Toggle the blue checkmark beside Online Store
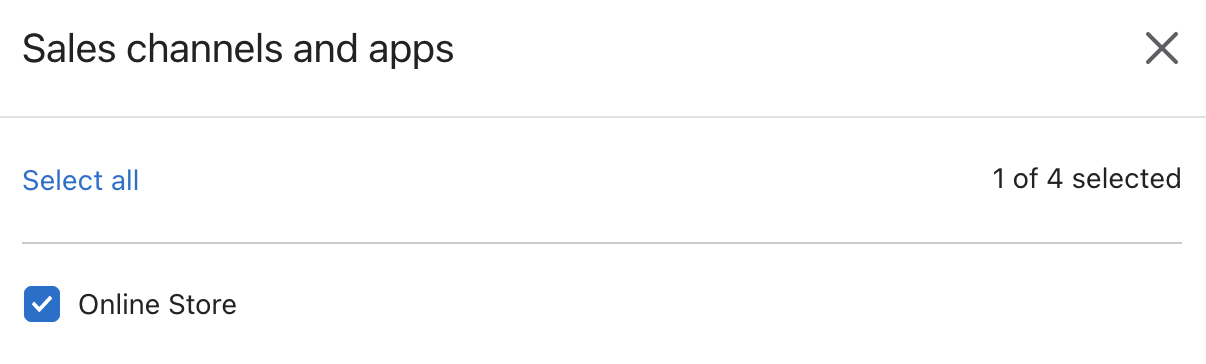The height and width of the screenshot is (364, 1206). pyautogui.click(x=42, y=305)
